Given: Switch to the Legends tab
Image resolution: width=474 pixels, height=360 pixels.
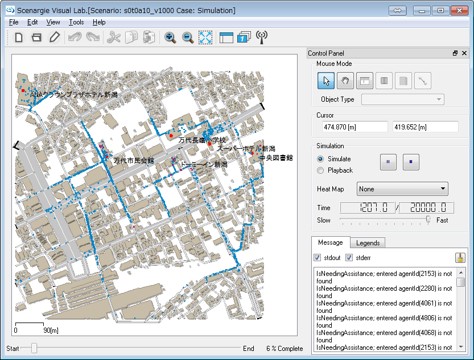Looking at the screenshot, I should point(368,243).
